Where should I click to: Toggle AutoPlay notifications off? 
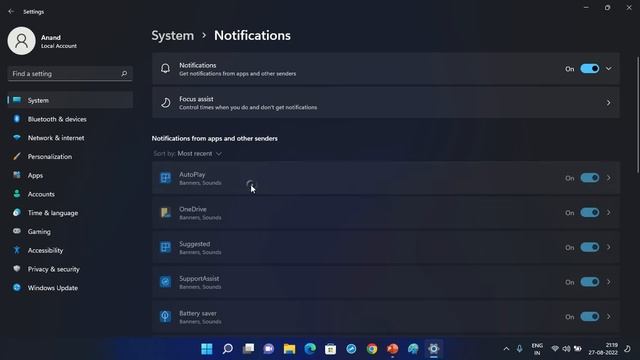click(x=590, y=178)
